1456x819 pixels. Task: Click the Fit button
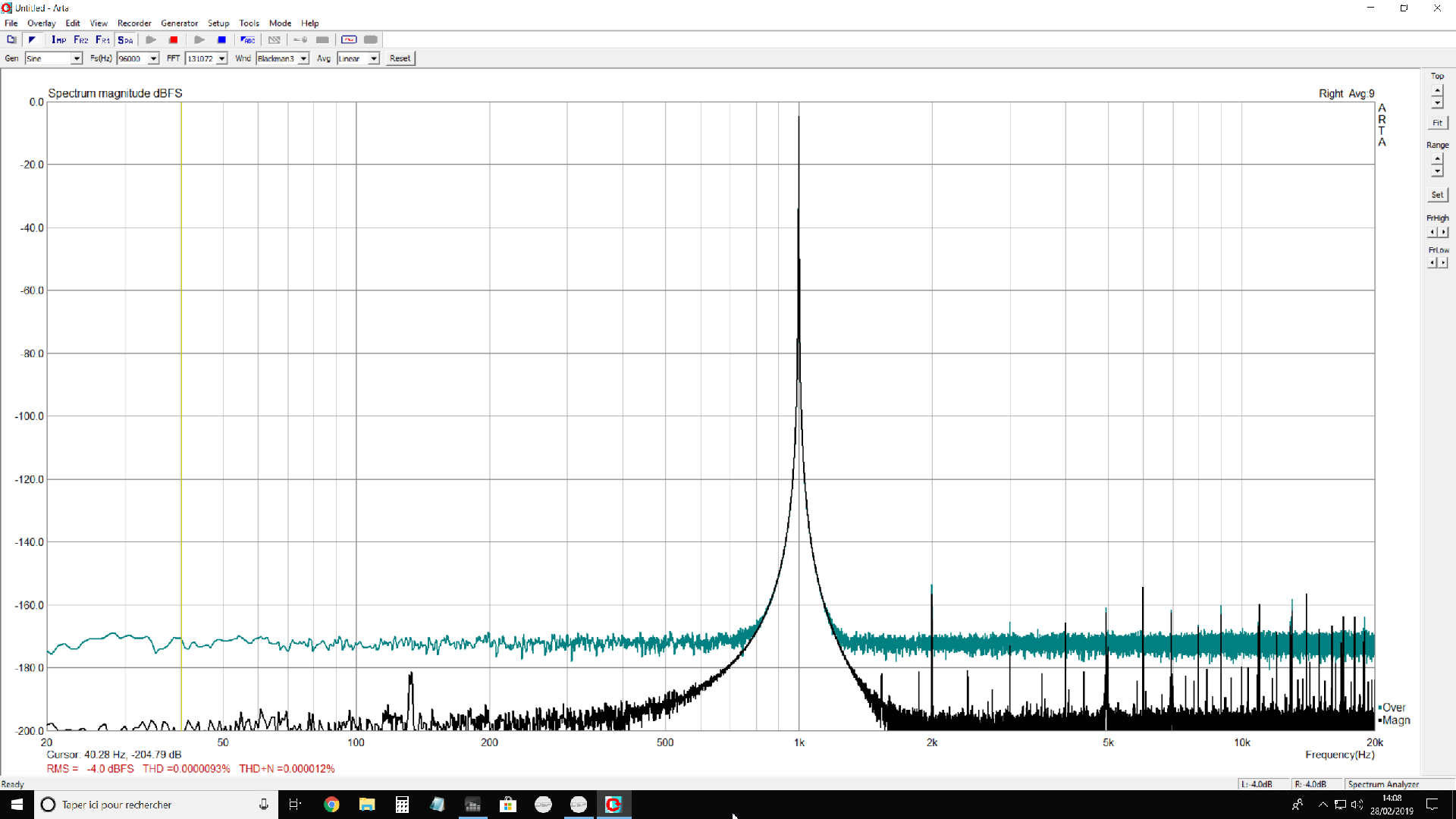1437,123
